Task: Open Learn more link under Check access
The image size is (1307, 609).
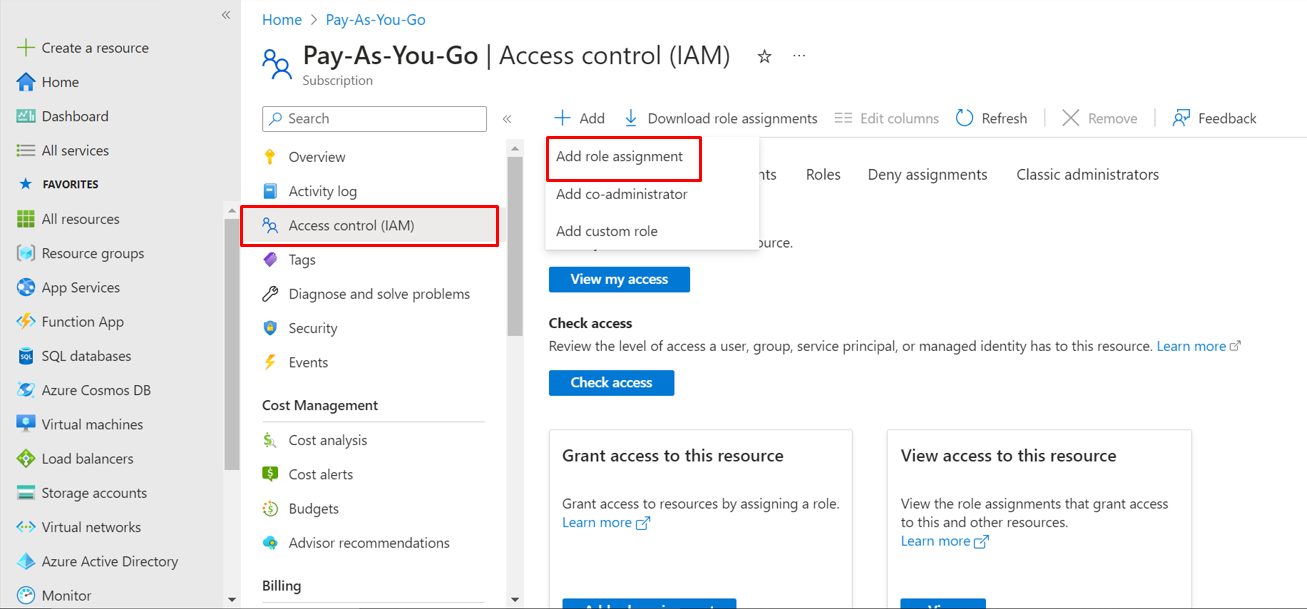Action: click(x=1198, y=346)
